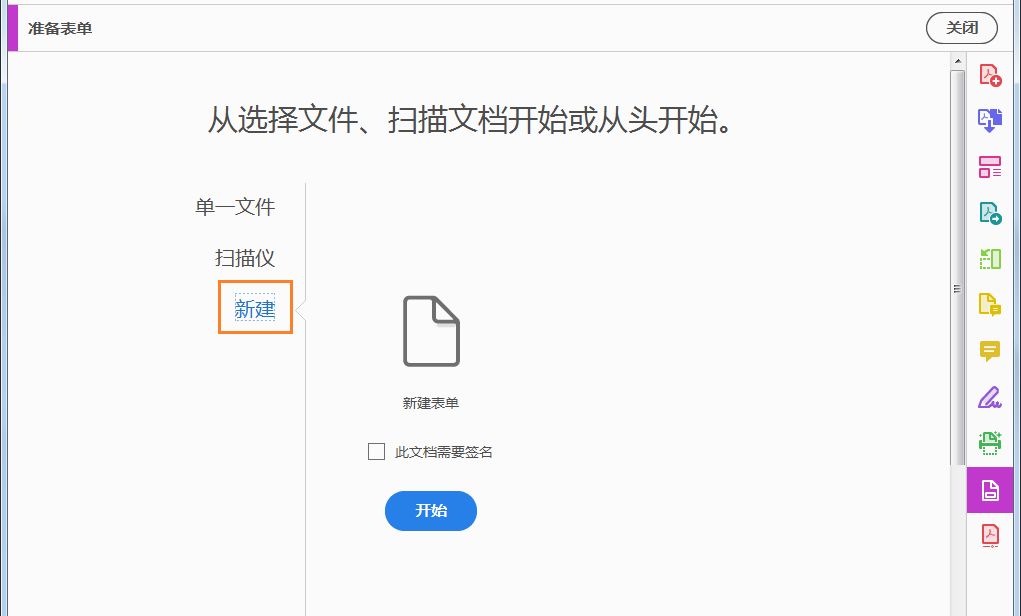Open the Comment tool
The width and height of the screenshot is (1021, 616).
pos(990,352)
